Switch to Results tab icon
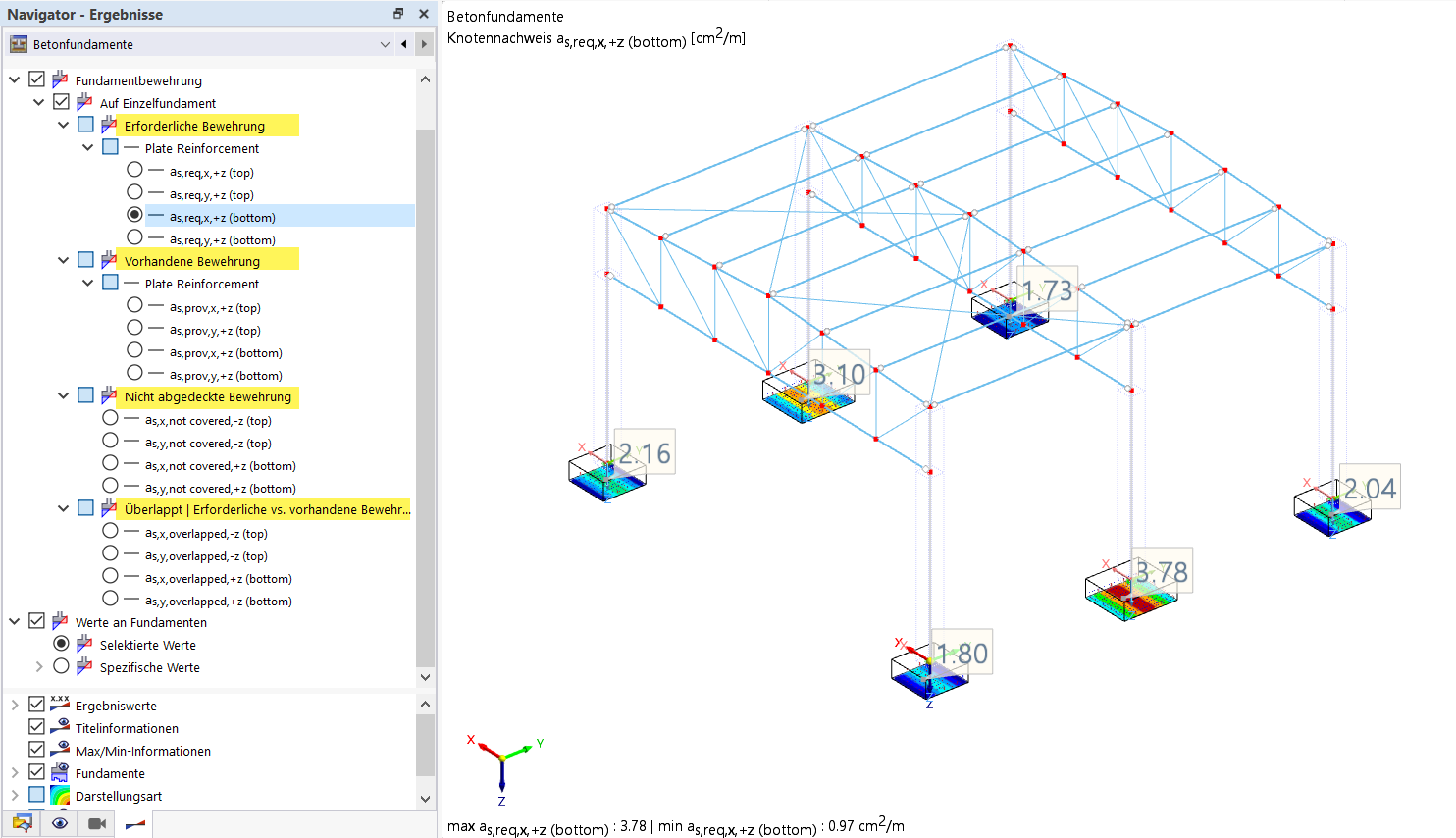 pos(135,823)
